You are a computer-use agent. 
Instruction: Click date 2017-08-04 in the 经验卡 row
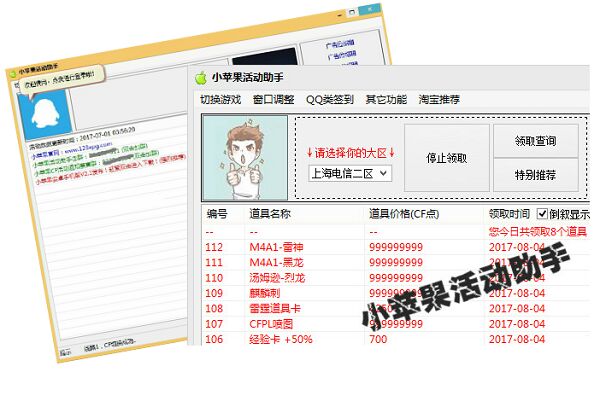[517, 339]
